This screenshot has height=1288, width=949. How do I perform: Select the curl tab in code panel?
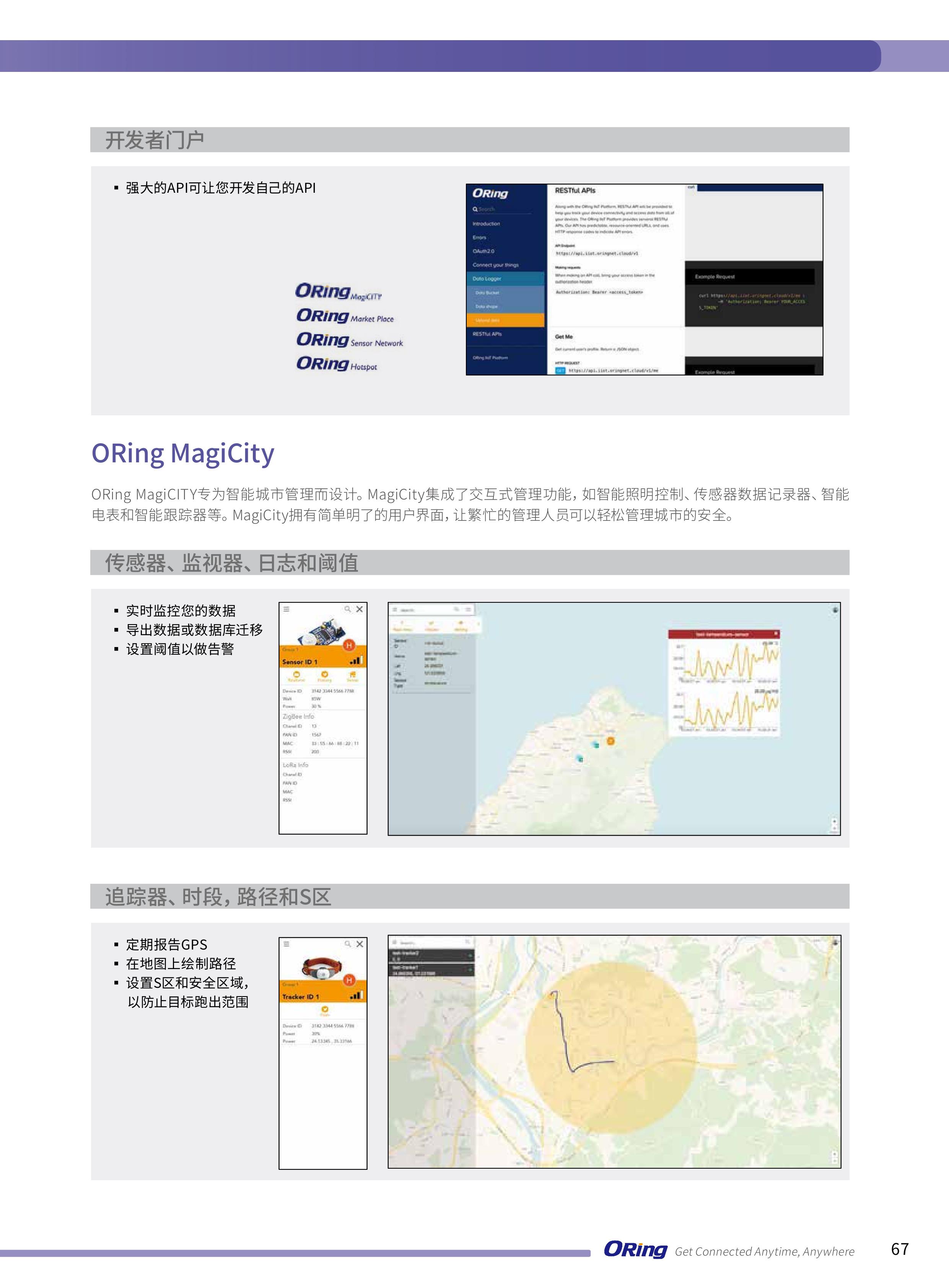click(691, 187)
